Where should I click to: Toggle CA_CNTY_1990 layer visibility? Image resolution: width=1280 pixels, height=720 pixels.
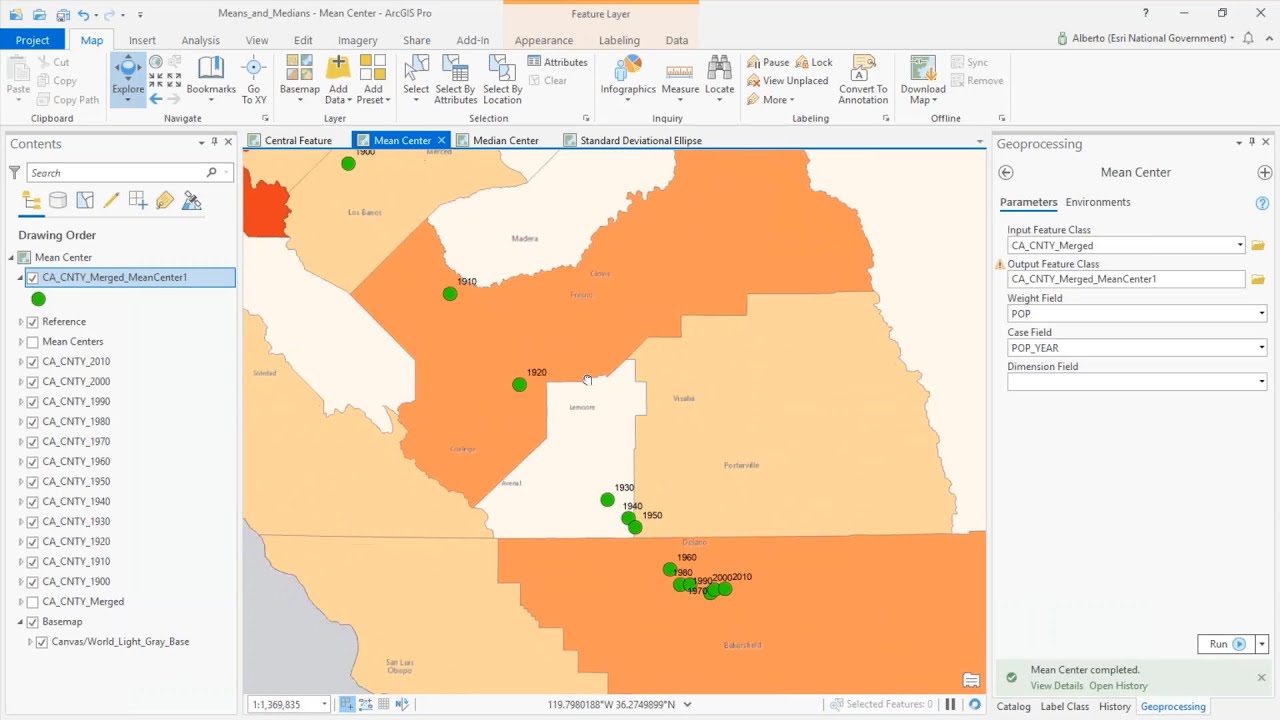point(33,402)
